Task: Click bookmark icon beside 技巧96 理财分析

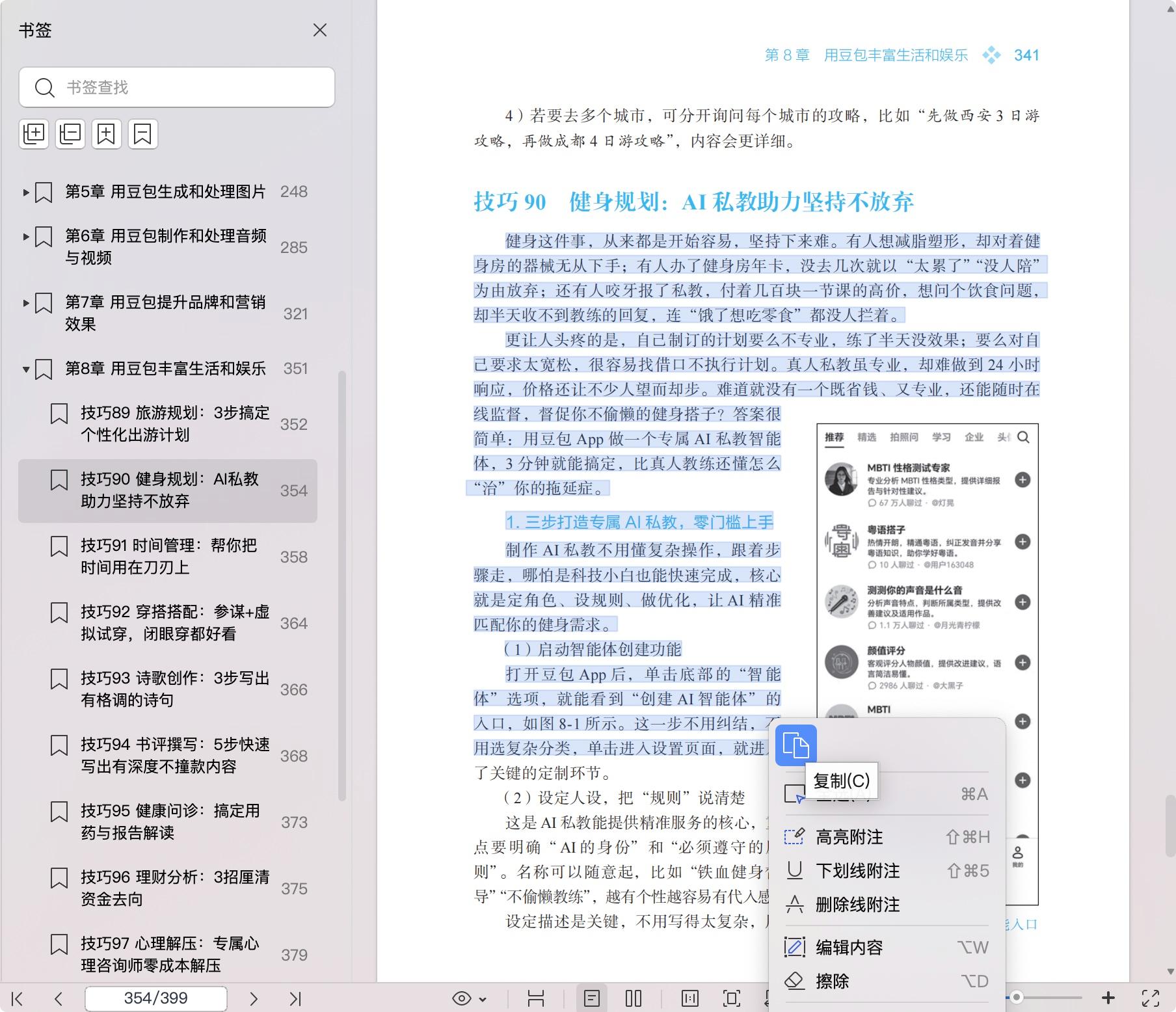Action: tap(59, 878)
